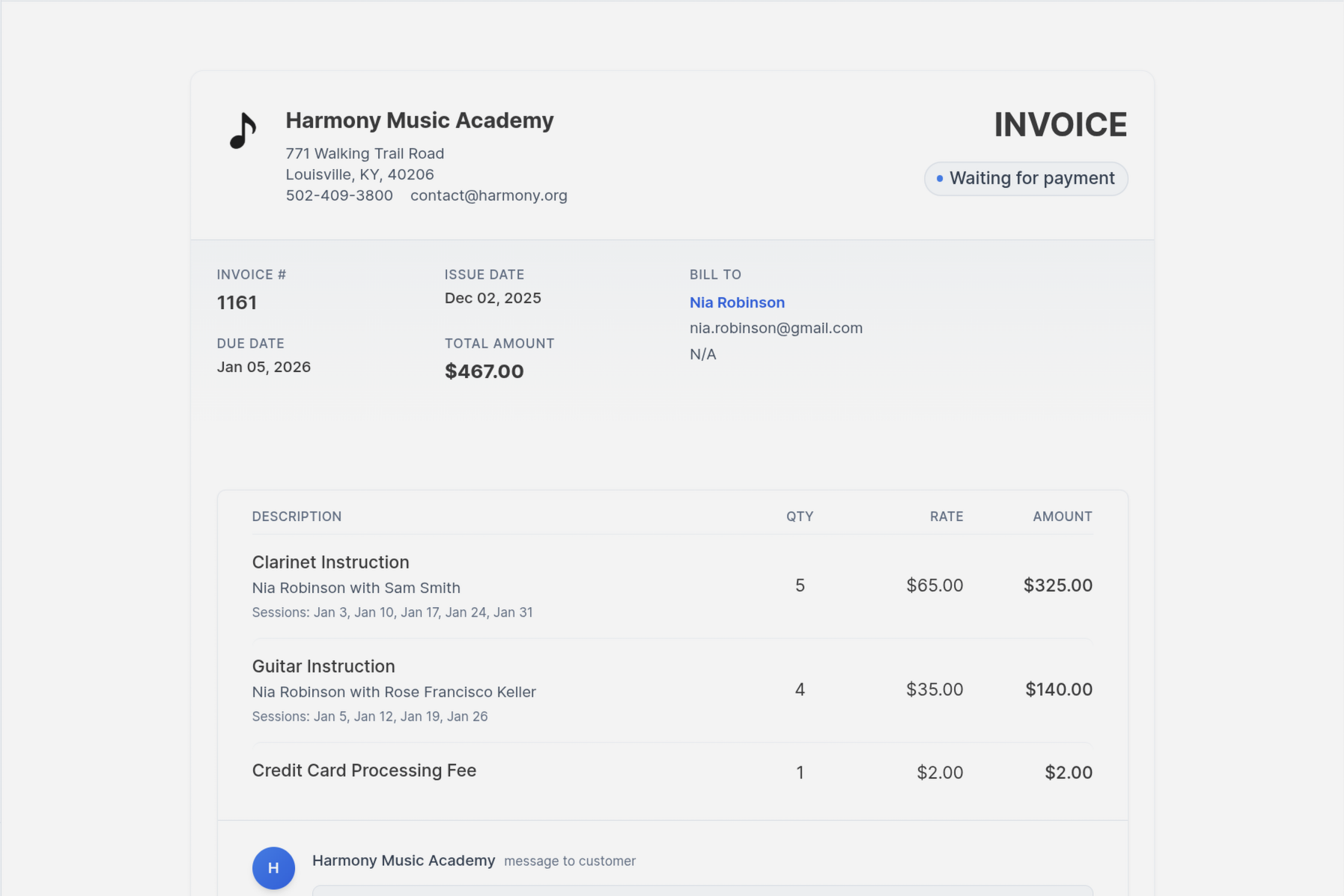This screenshot has width=1344, height=896.
Task: Click the INVOICE title heading
Action: click(x=1060, y=124)
